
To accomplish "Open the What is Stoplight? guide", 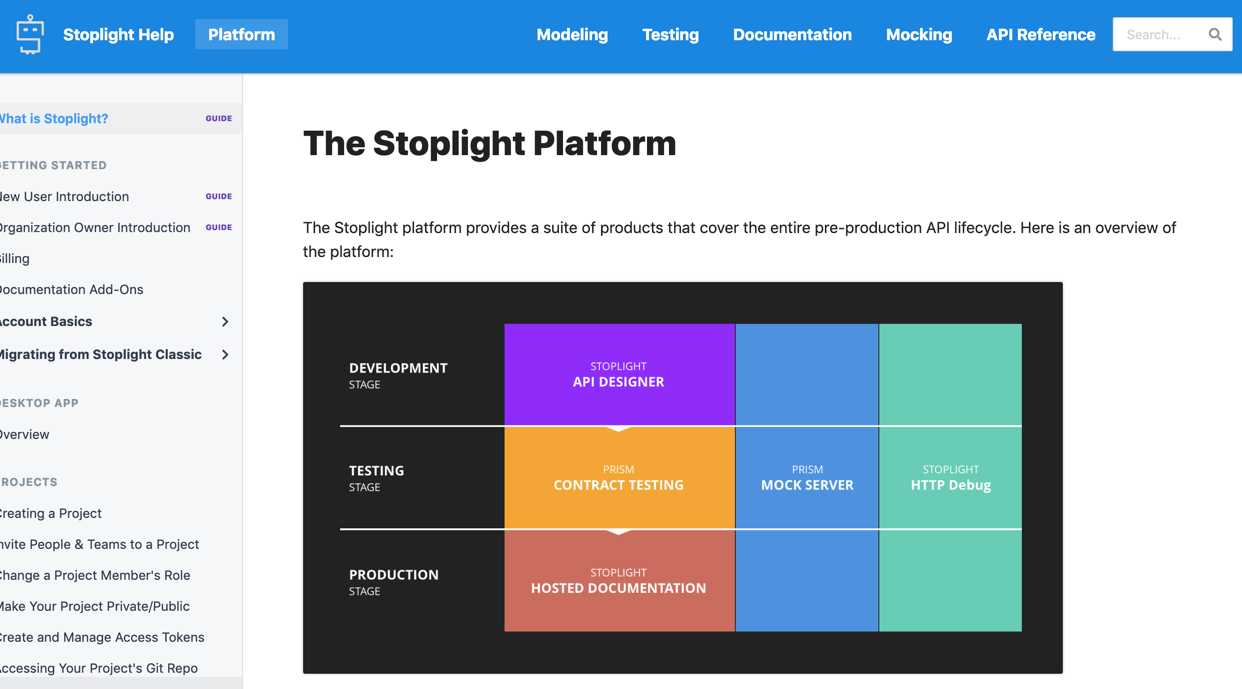I will 55,118.
